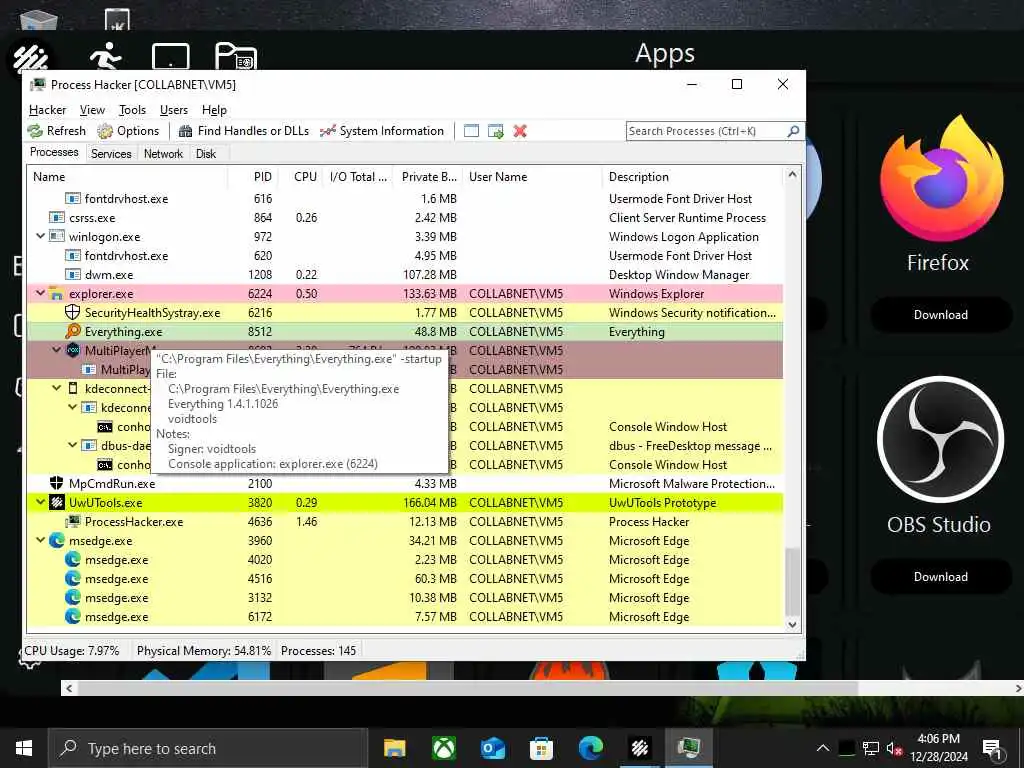Collapse the top kdeconnect tree node
The width and height of the screenshot is (1024, 768).
tap(57, 389)
